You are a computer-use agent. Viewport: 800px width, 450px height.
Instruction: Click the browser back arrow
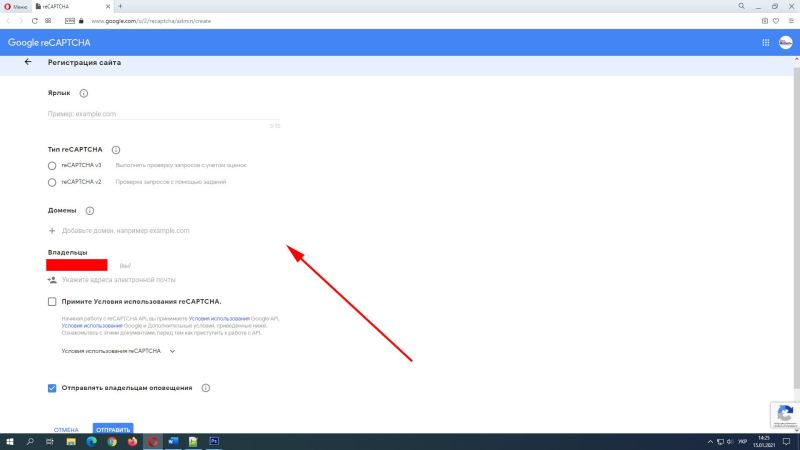click(x=8, y=21)
